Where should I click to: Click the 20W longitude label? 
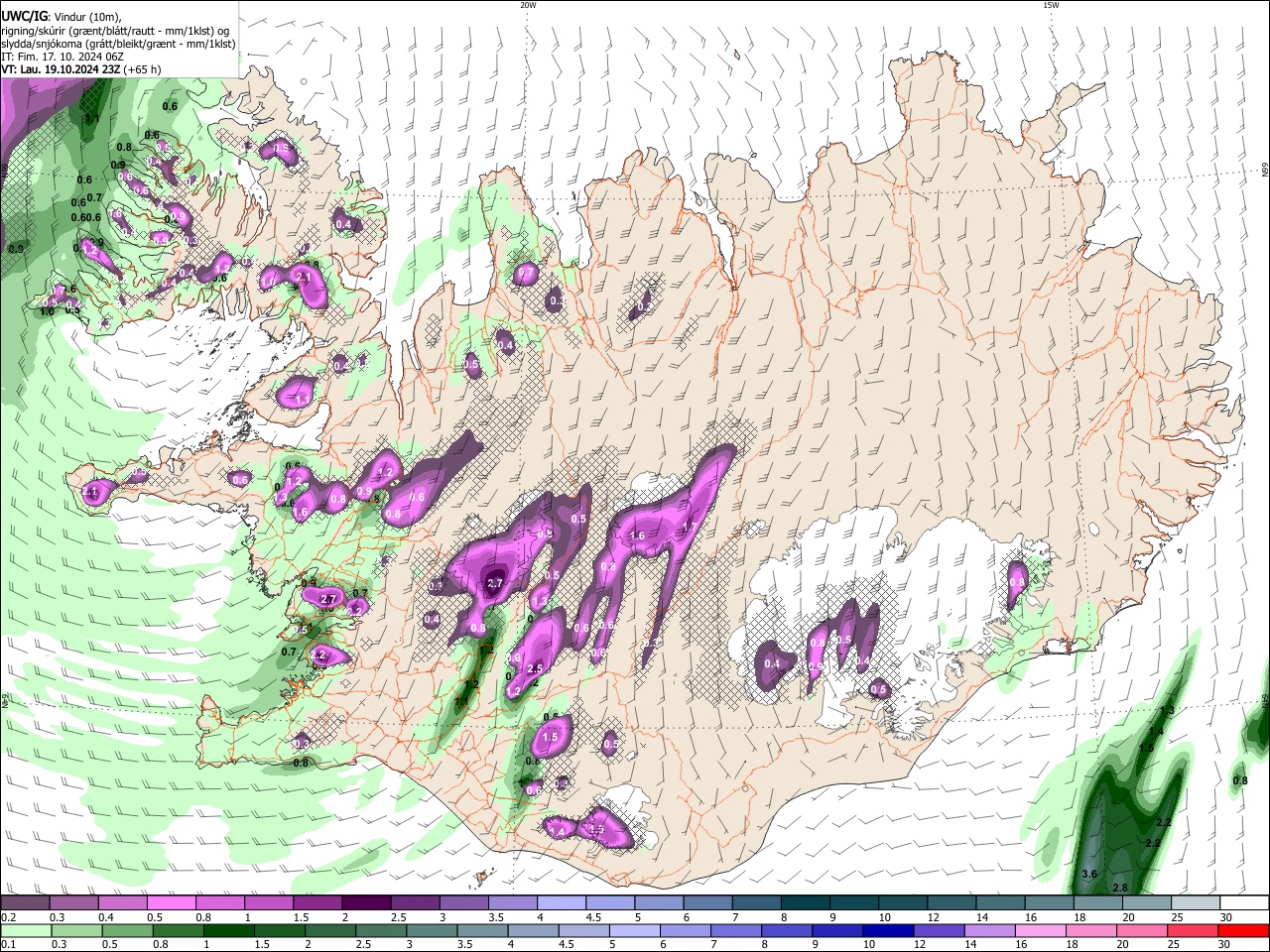click(x=528, y=5)
